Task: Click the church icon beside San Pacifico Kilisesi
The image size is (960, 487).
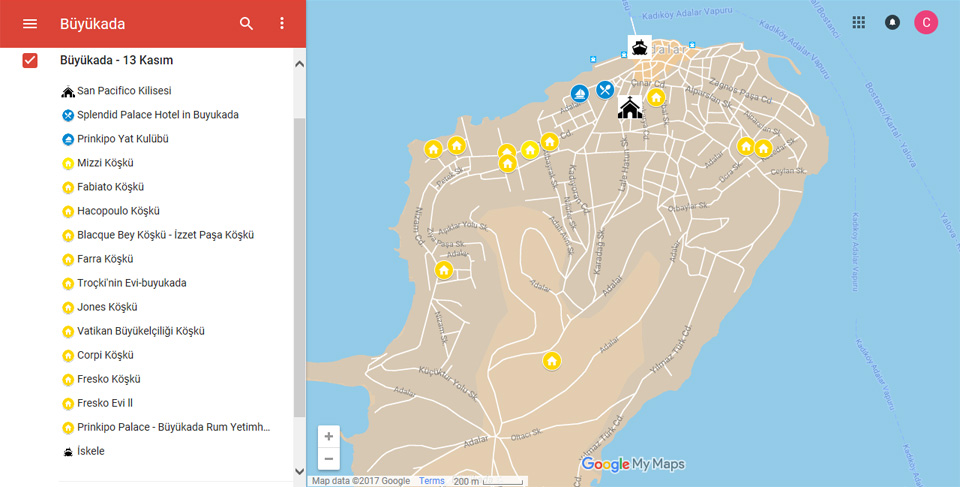Action: coord(68,92)
